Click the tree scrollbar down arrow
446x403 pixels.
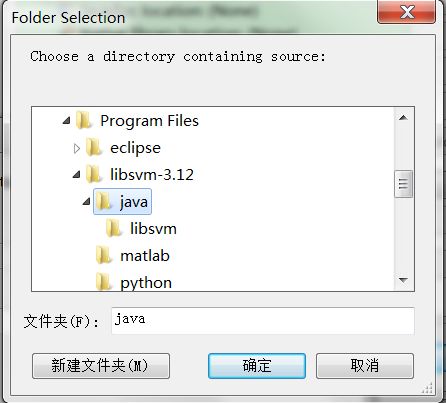[x=403, y=280]
